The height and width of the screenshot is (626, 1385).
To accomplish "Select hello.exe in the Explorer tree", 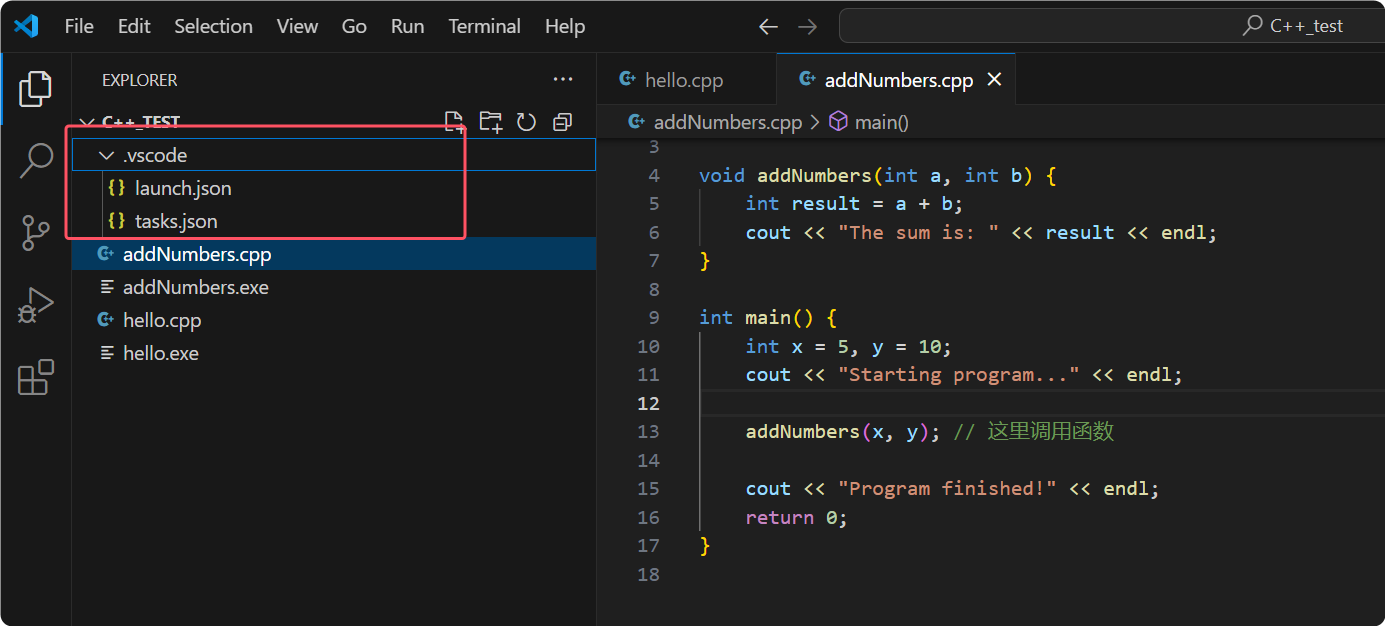I will [334, 353].
